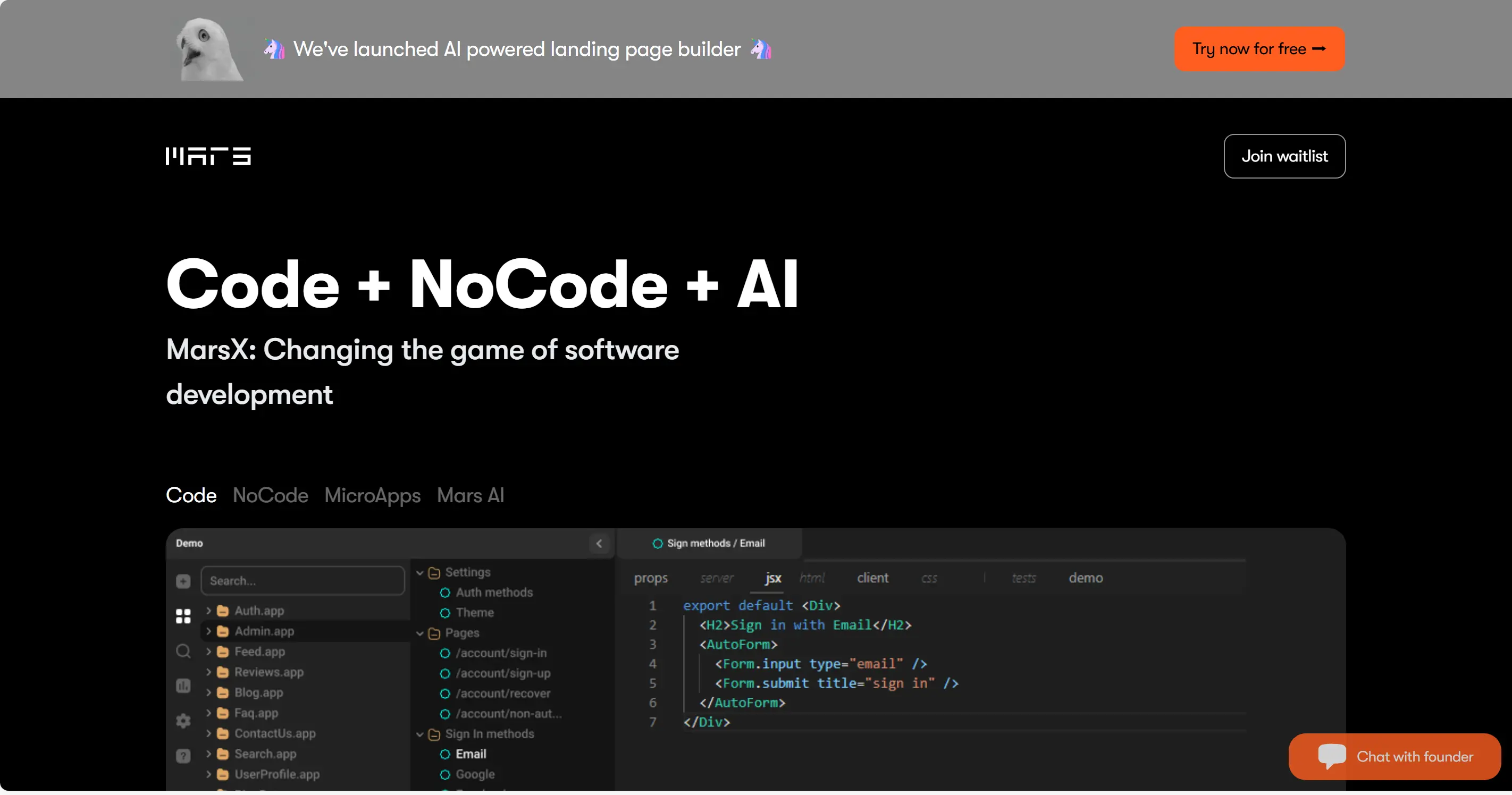Open the demo editor tab
Image resolution: width=1512 pixels, height=795 pixels.
tap(1086, 578)
